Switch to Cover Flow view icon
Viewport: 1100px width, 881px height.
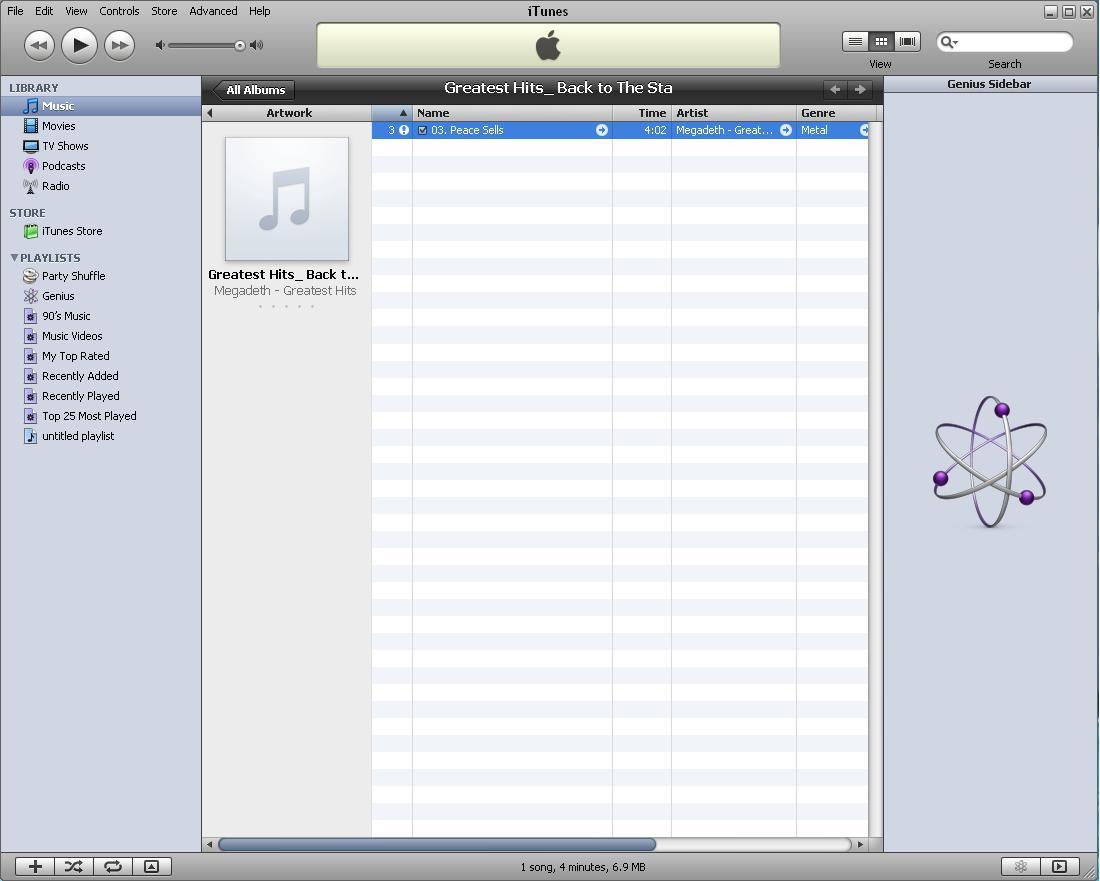point(907,41)
